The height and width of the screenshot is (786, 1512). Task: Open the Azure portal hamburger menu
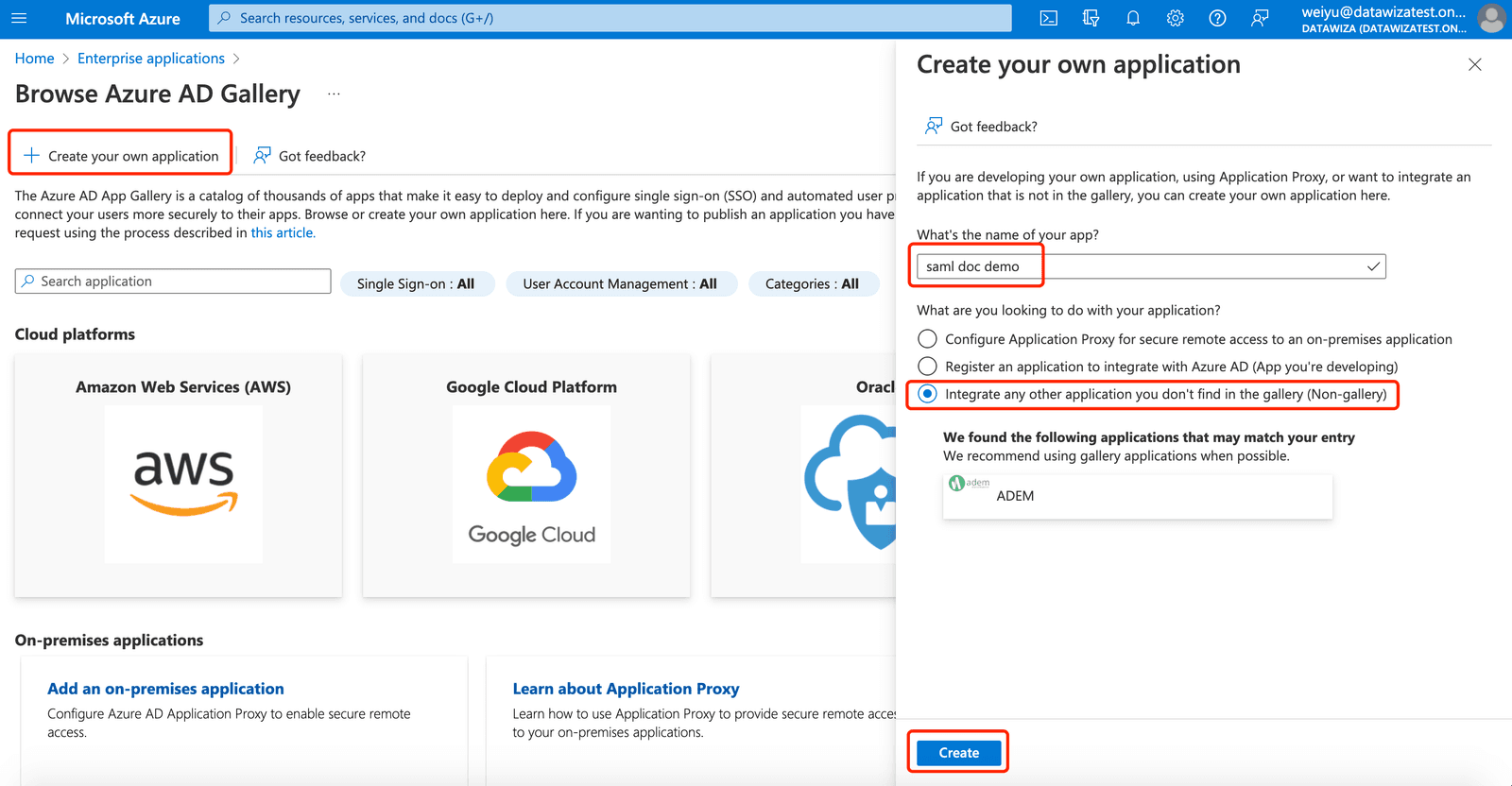tap(19, 18)
